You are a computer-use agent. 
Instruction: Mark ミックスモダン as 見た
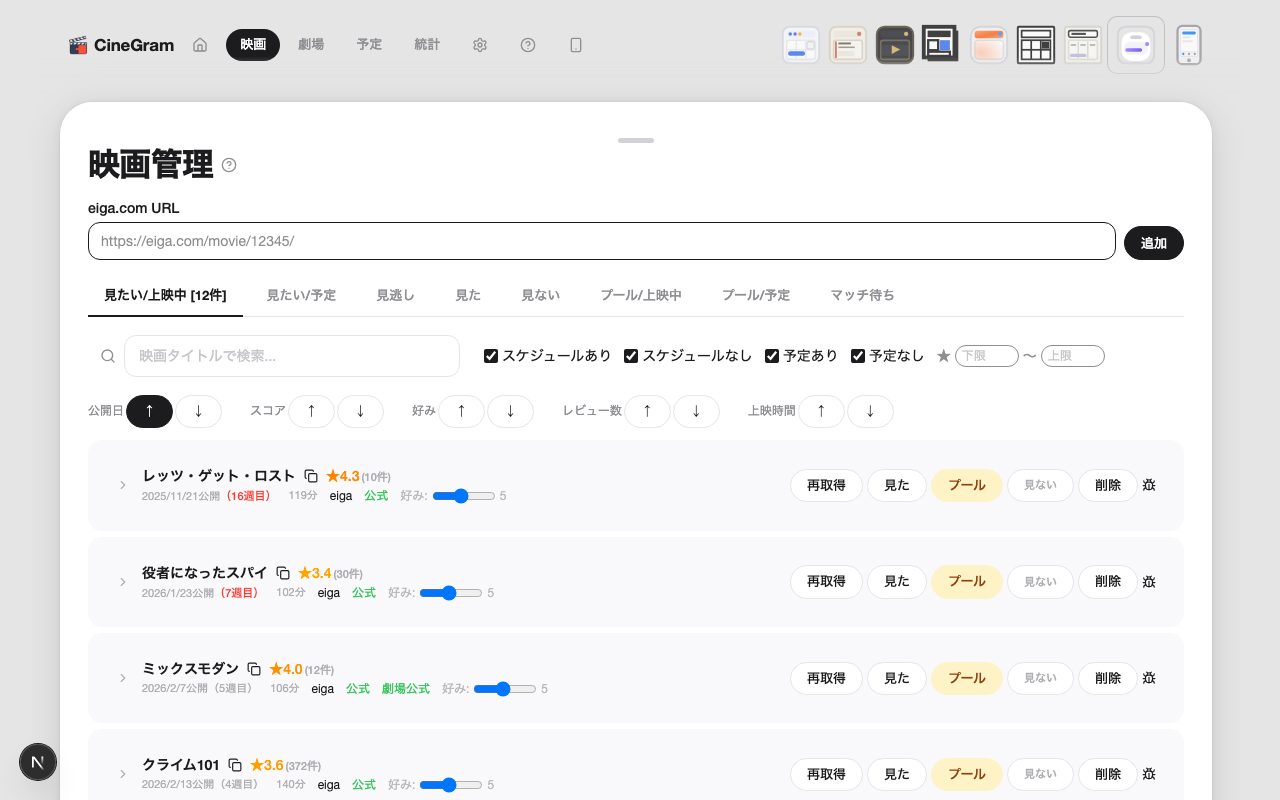pos(896,678)
